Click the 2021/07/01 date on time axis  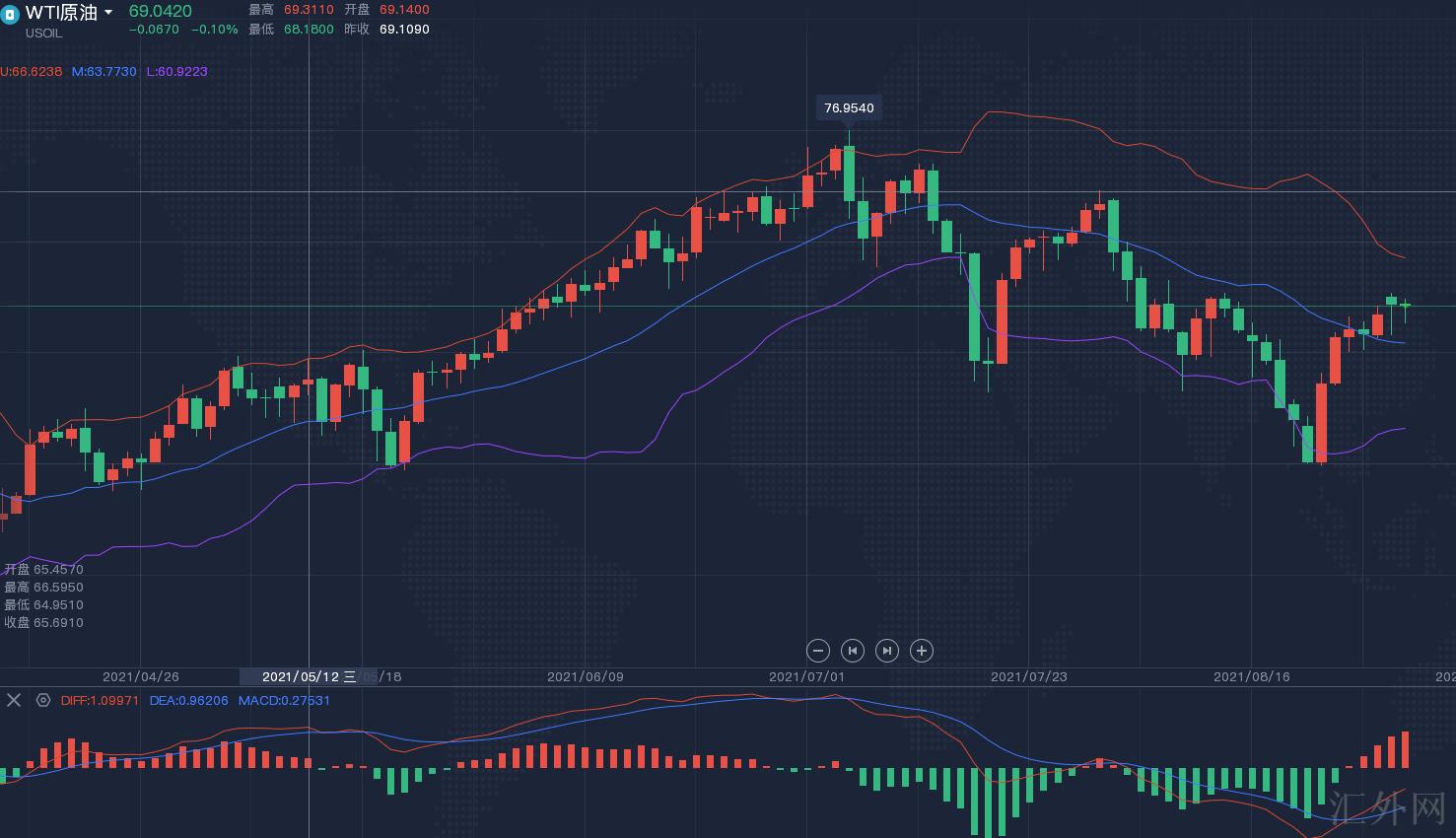tap(806, 676)
